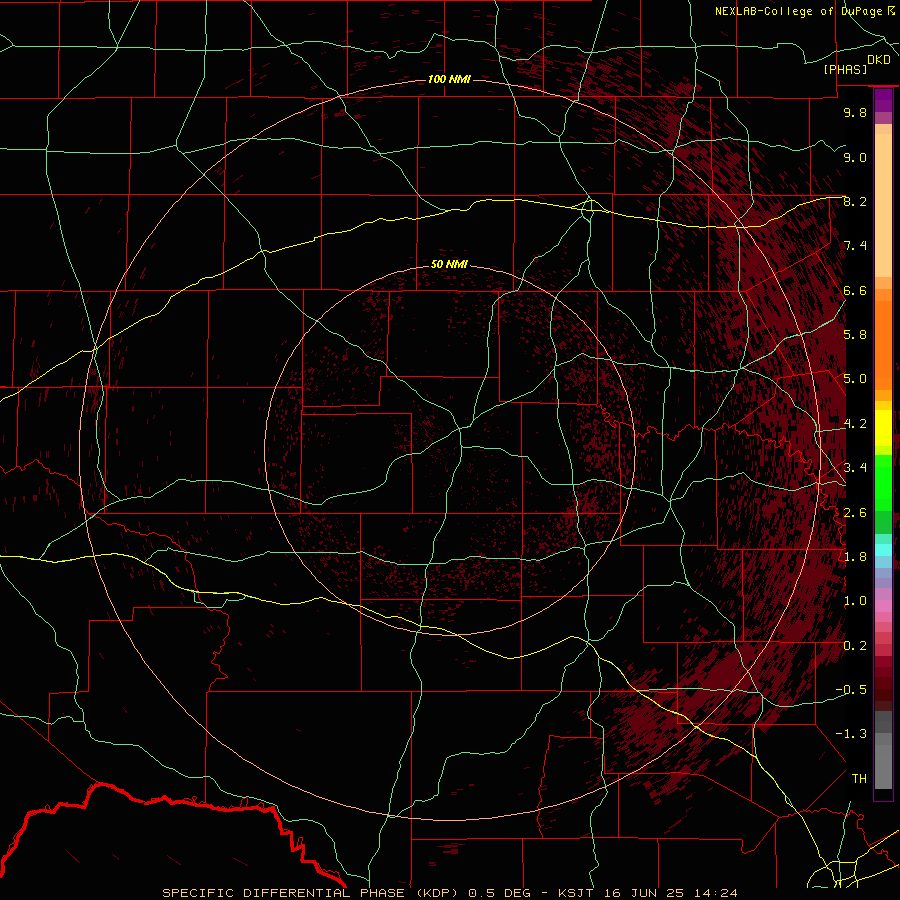The height and width of the screenshot is (900, 900).
Task: Click the 5.0 scale value
Action: (855, 379)
